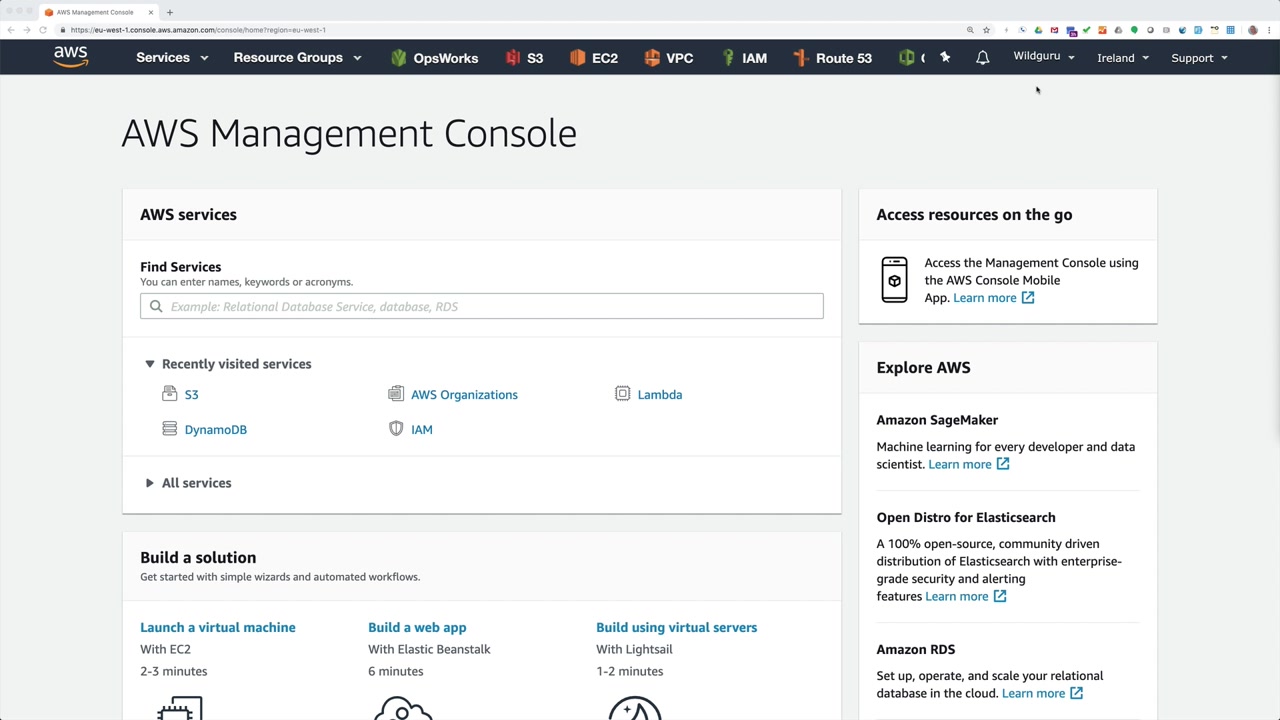Viewport: 1280px width, 720px height.
Task: Open the Services dropdown menu
Action: [172, 58]
